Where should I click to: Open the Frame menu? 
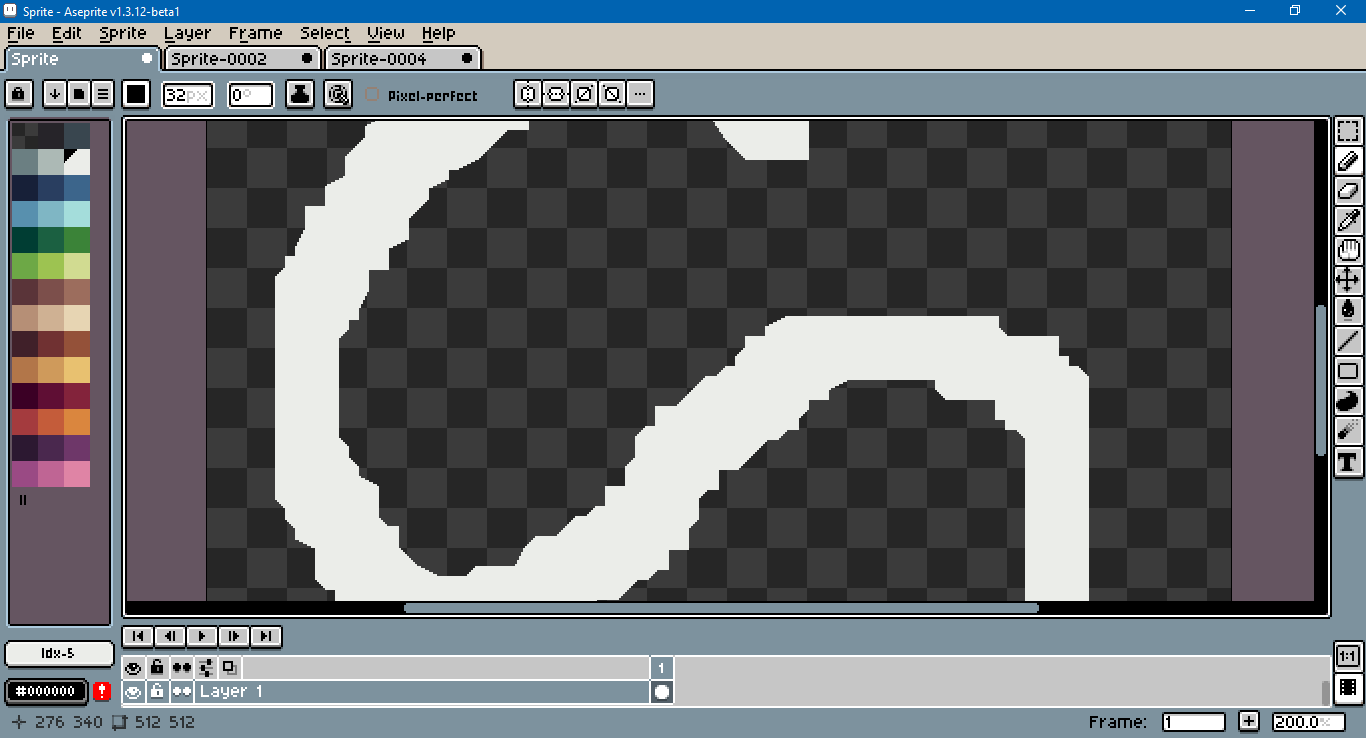pyautogui.click(x=255, y=33)
